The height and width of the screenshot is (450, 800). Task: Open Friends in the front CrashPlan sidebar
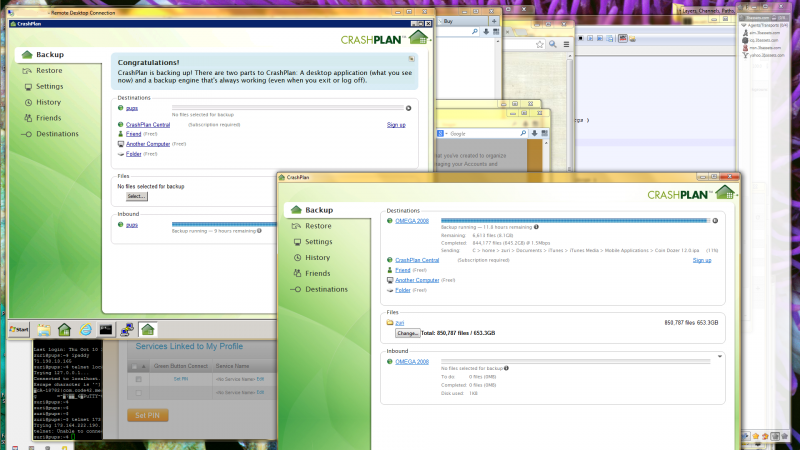coord(317,273)
